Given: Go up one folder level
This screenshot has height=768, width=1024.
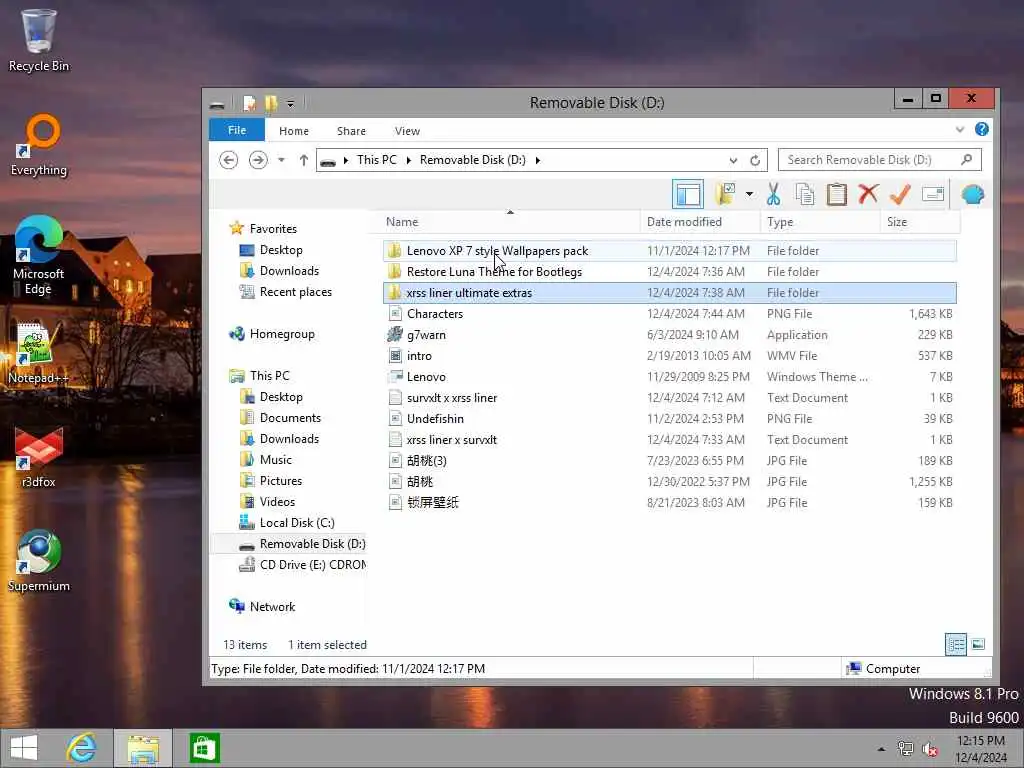Looking at the screenshot, I should (x=304, y=160).
